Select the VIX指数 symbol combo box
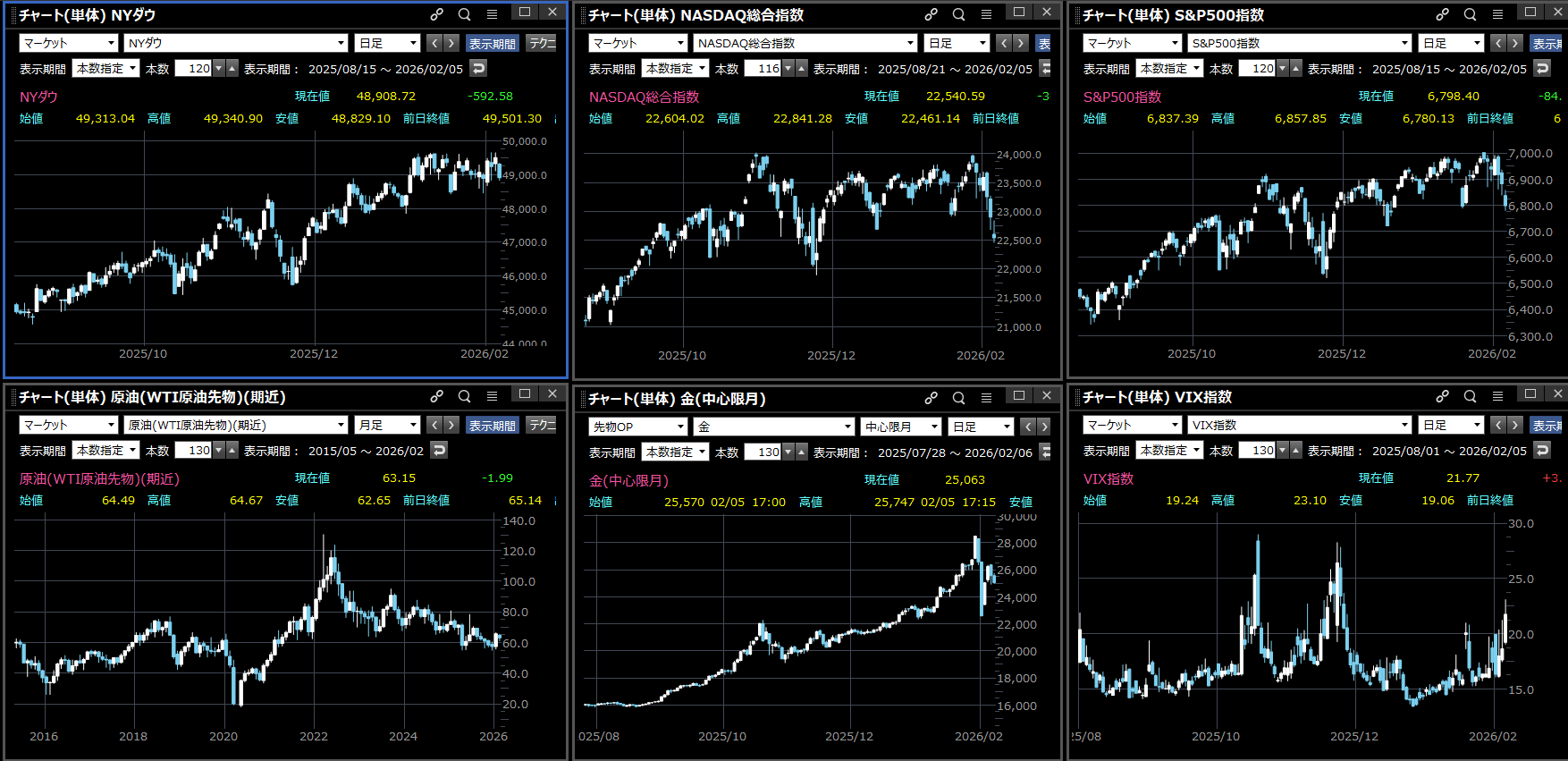Screen dimensions: 1568x761 coord(1300,425)
